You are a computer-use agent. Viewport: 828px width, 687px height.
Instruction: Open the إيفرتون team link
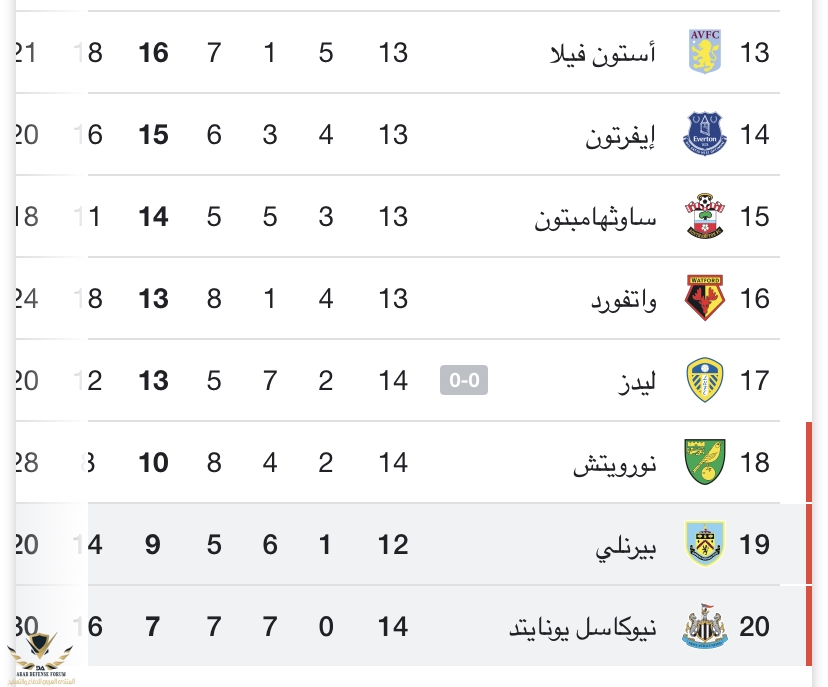click(621, 134)
